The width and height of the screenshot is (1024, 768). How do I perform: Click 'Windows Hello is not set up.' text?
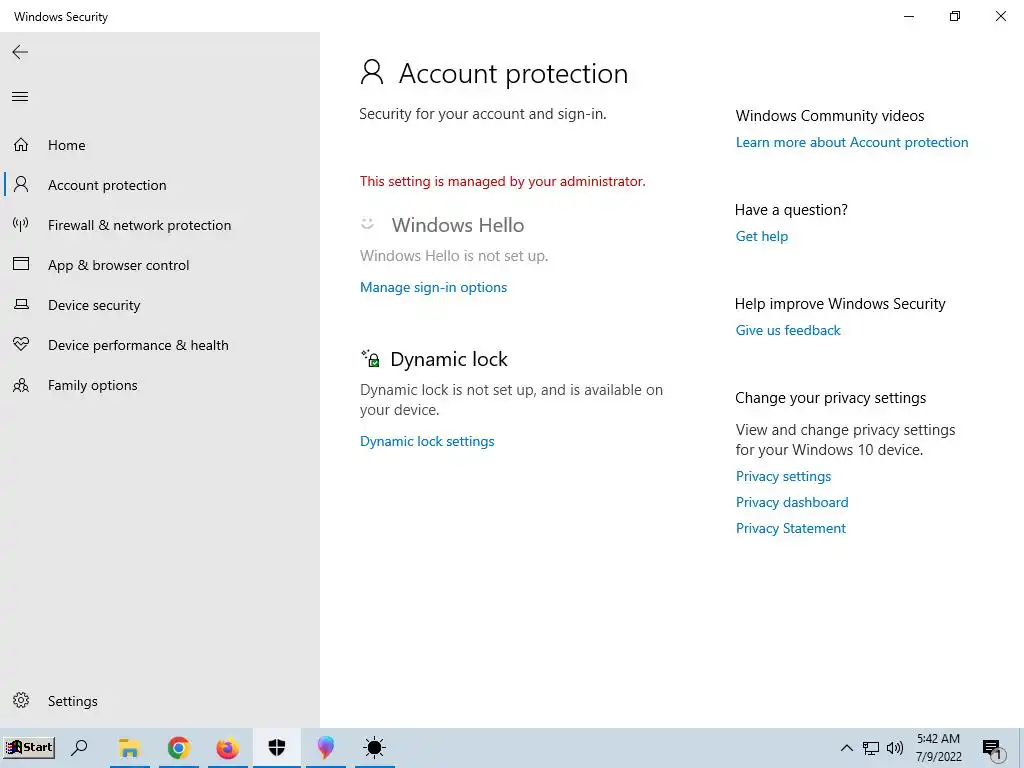click(454, 256)
